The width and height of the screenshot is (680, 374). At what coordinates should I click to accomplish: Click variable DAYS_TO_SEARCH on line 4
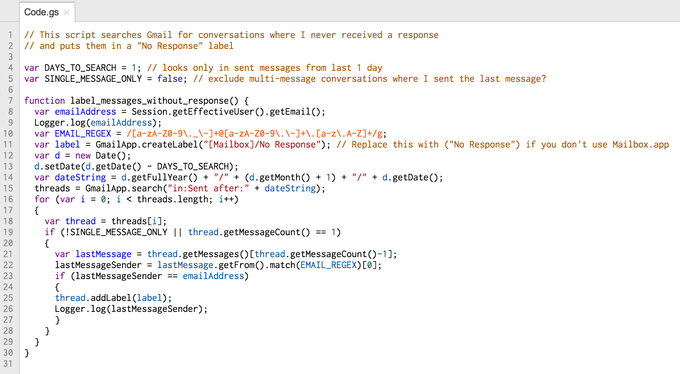tap(80, 68)
